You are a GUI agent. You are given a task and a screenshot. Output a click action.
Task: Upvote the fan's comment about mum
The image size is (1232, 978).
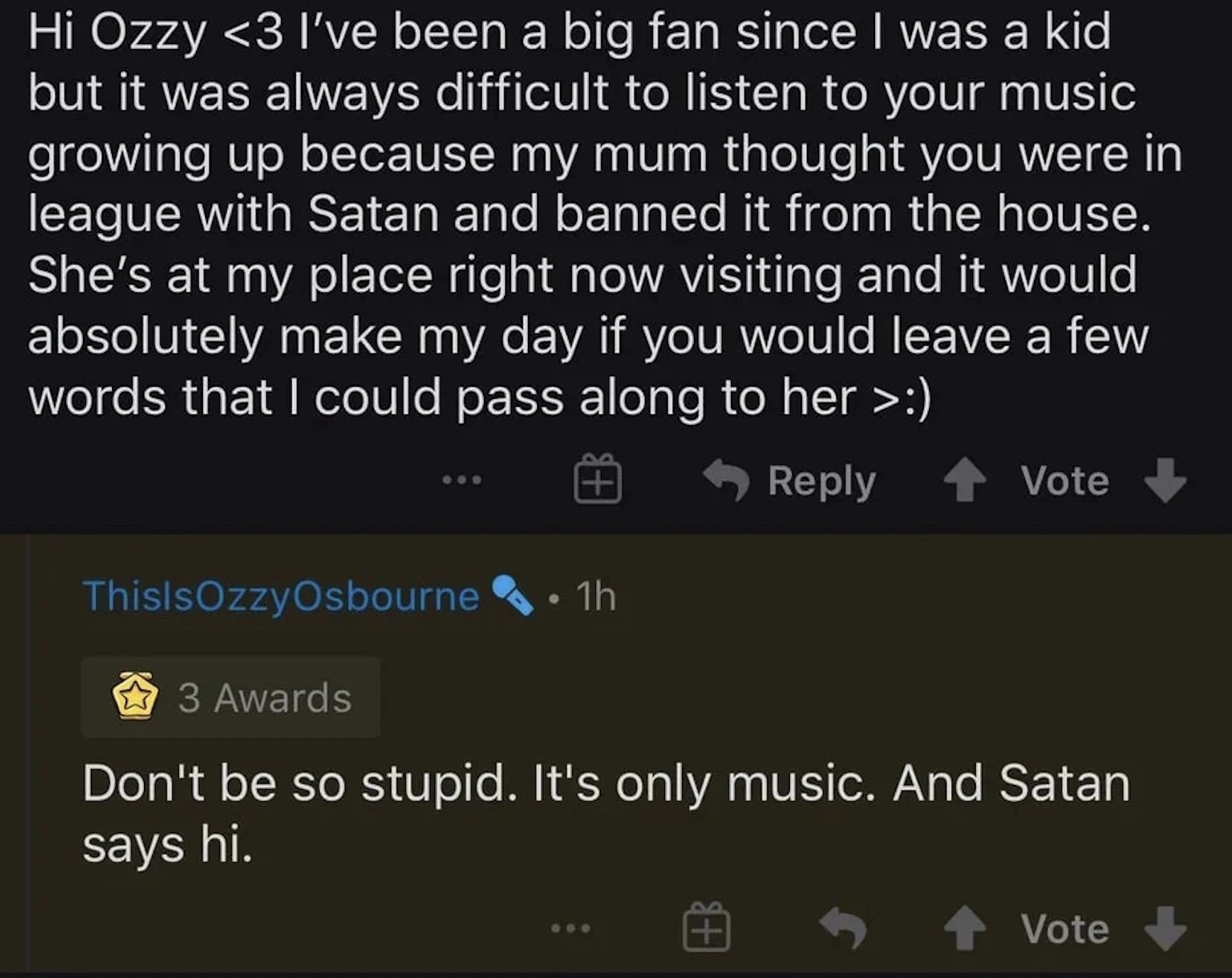964,481
